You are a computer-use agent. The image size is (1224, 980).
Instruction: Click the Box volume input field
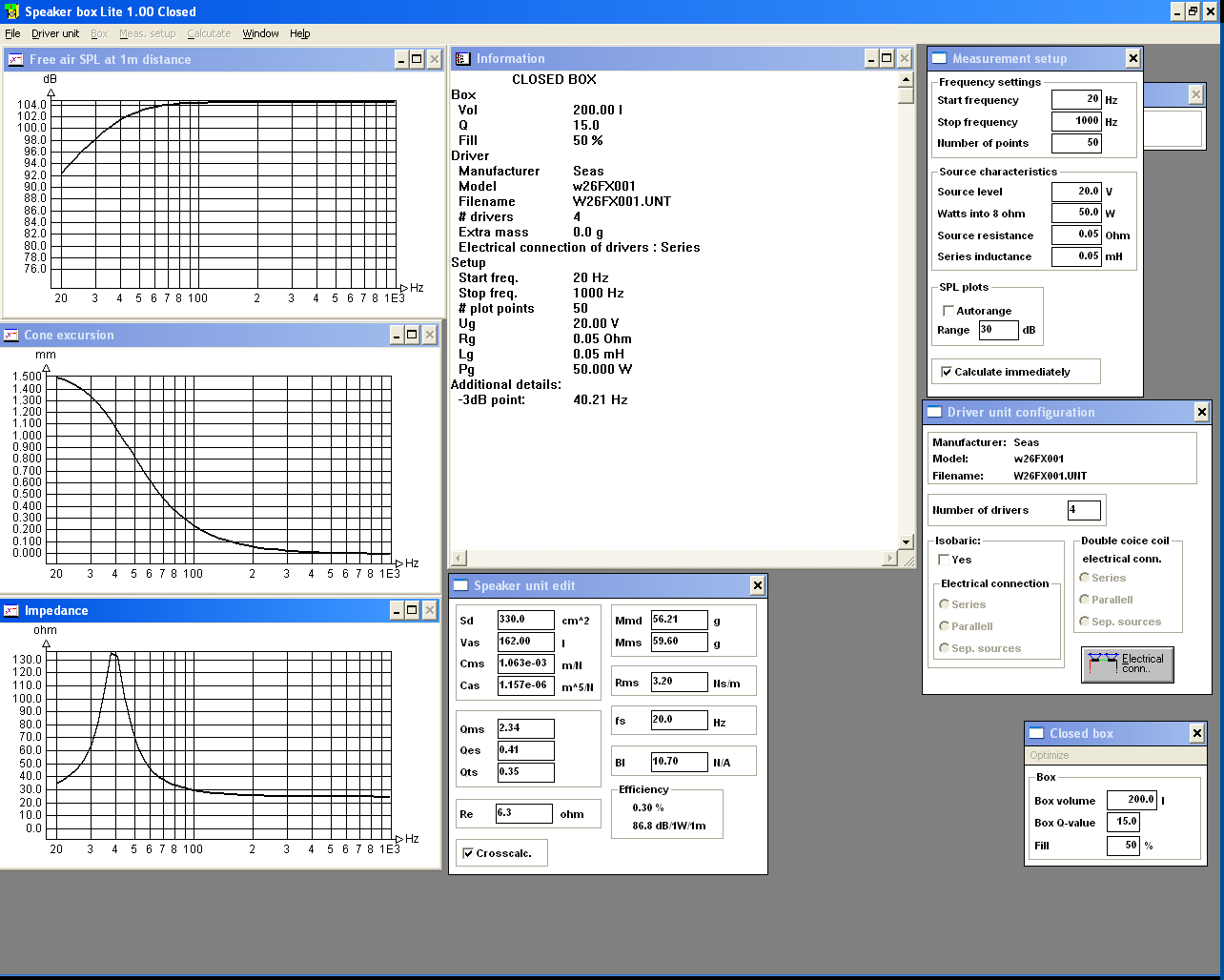click(x=1132, y=800)
